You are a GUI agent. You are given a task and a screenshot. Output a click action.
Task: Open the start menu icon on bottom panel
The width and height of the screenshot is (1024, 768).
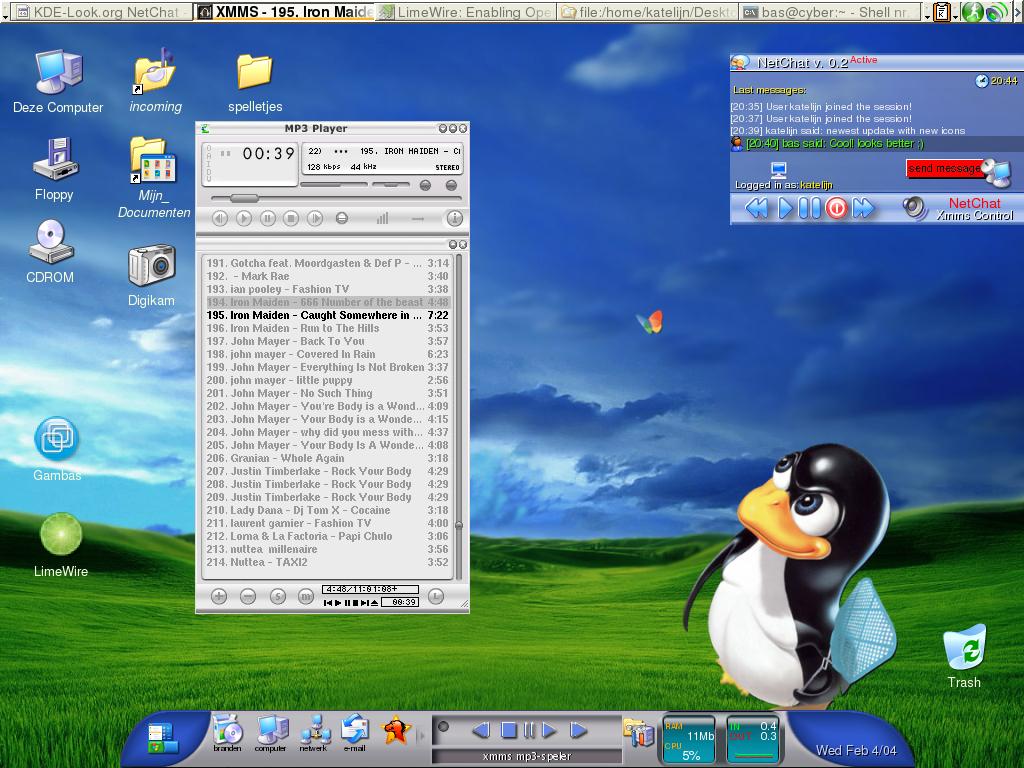tap(161, 738)
